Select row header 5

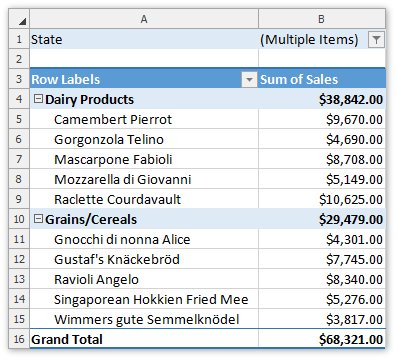[x=19, y=119]
